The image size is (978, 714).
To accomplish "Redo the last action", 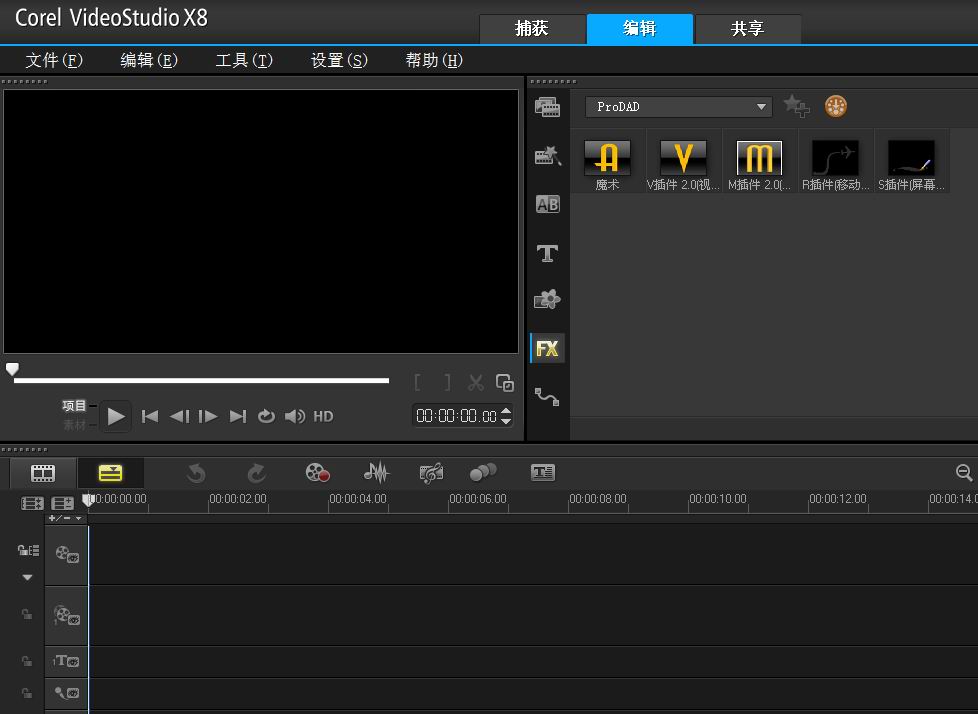I will click(x=256, y=473).
